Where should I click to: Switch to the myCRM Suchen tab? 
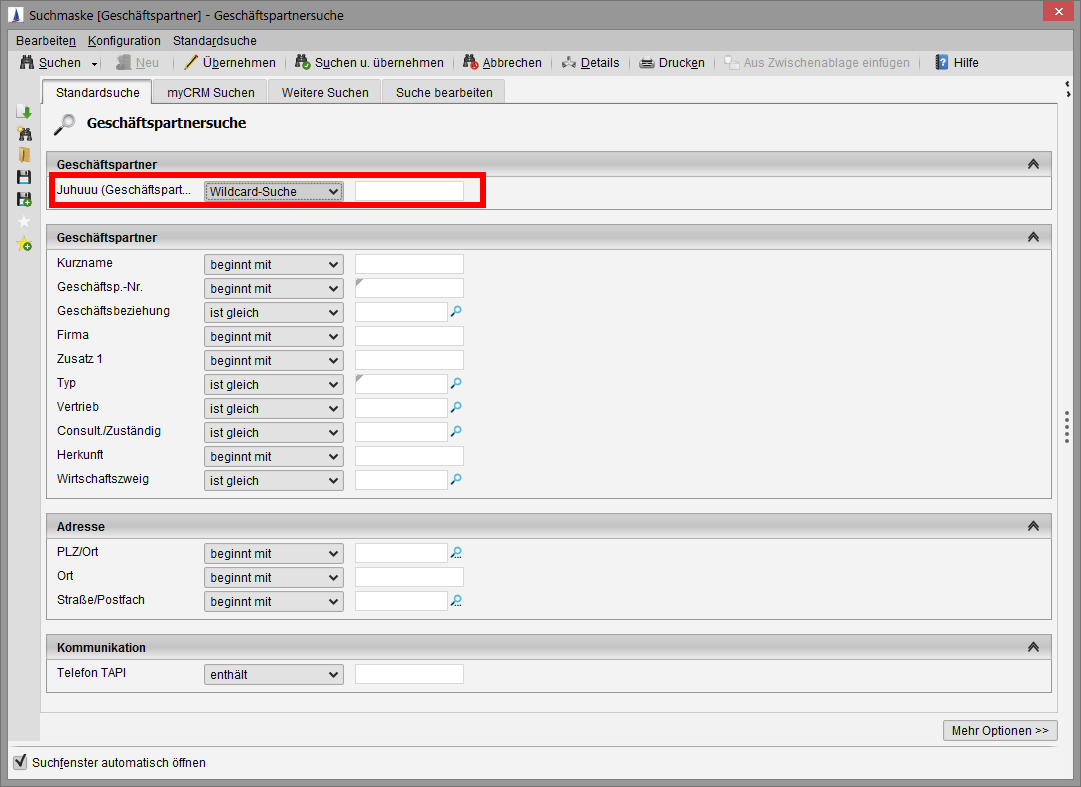coord(210,92)
